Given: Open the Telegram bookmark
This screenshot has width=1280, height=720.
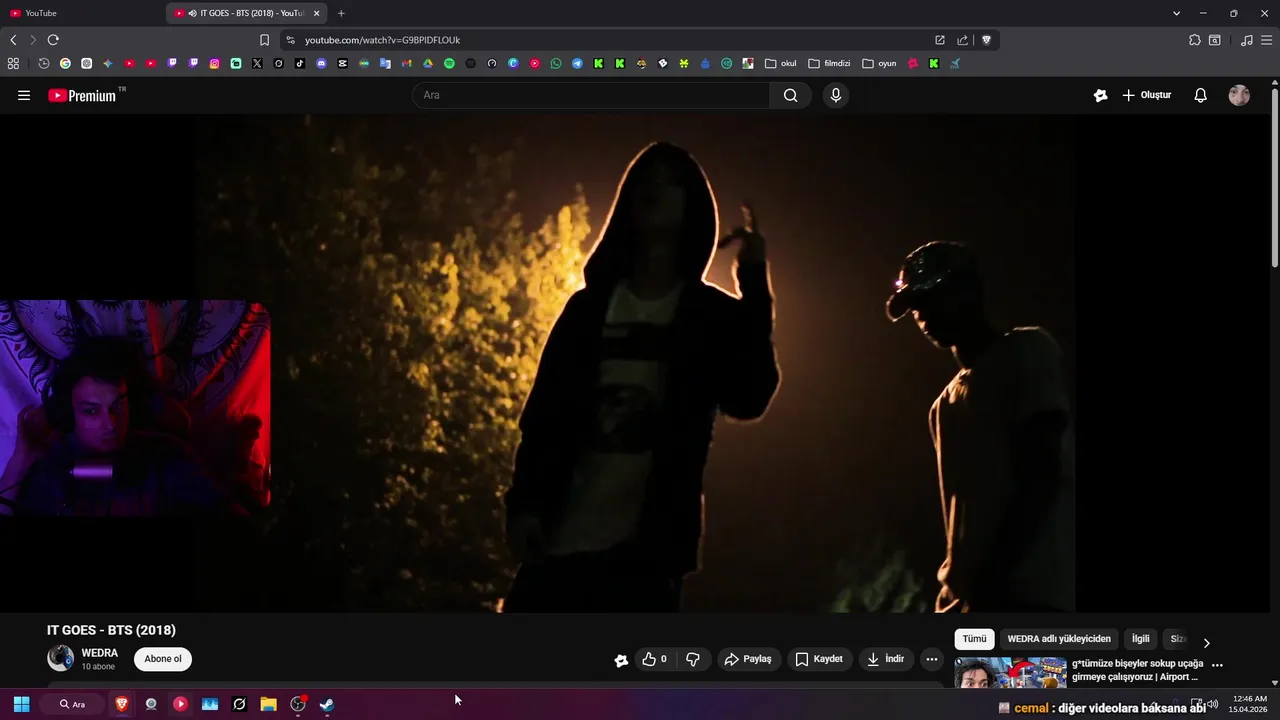Looking at the screenshot, I should pos(577,63).
